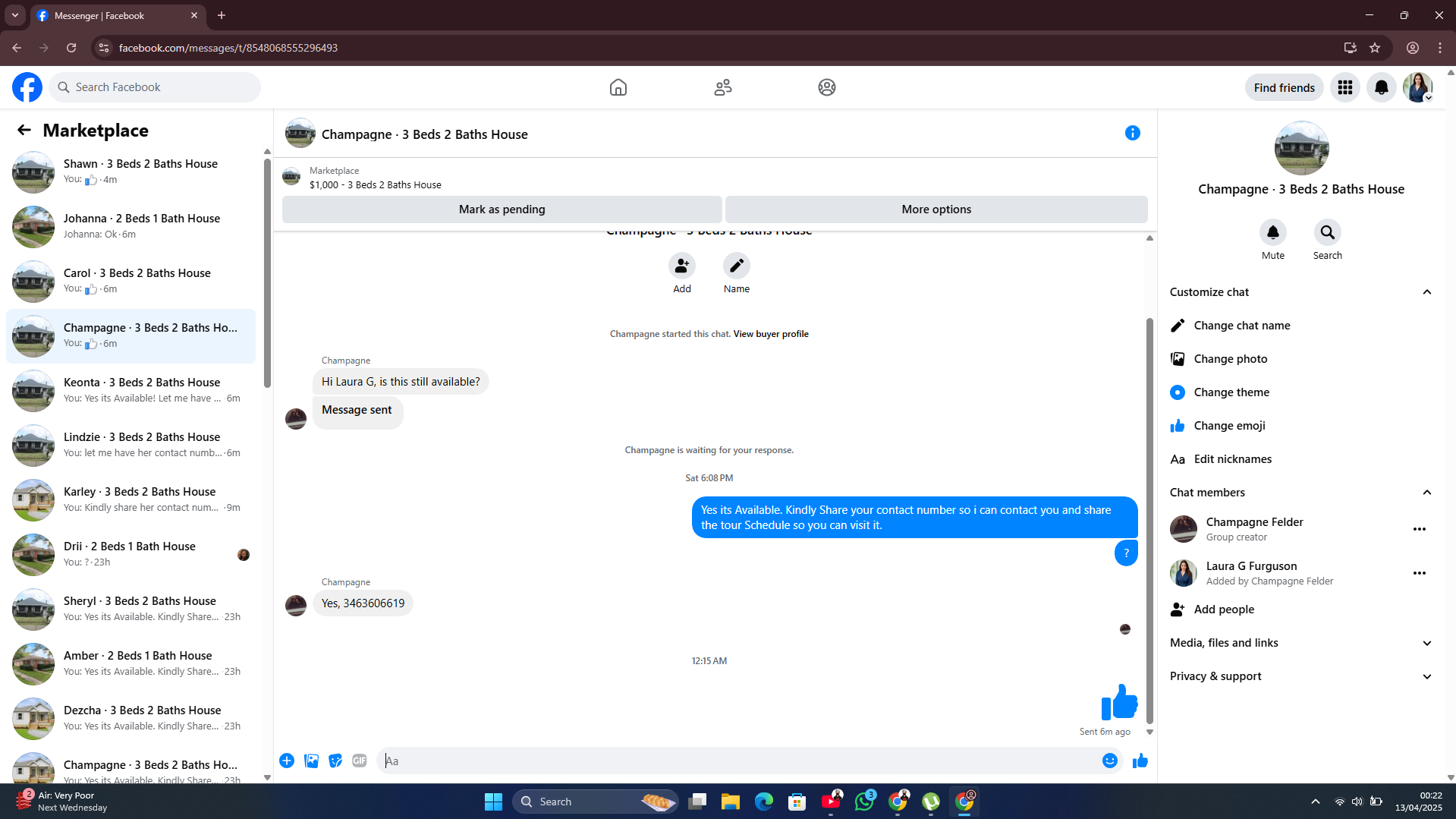
Task: Show hidden system tray icons
Action: click(1316, 802)
